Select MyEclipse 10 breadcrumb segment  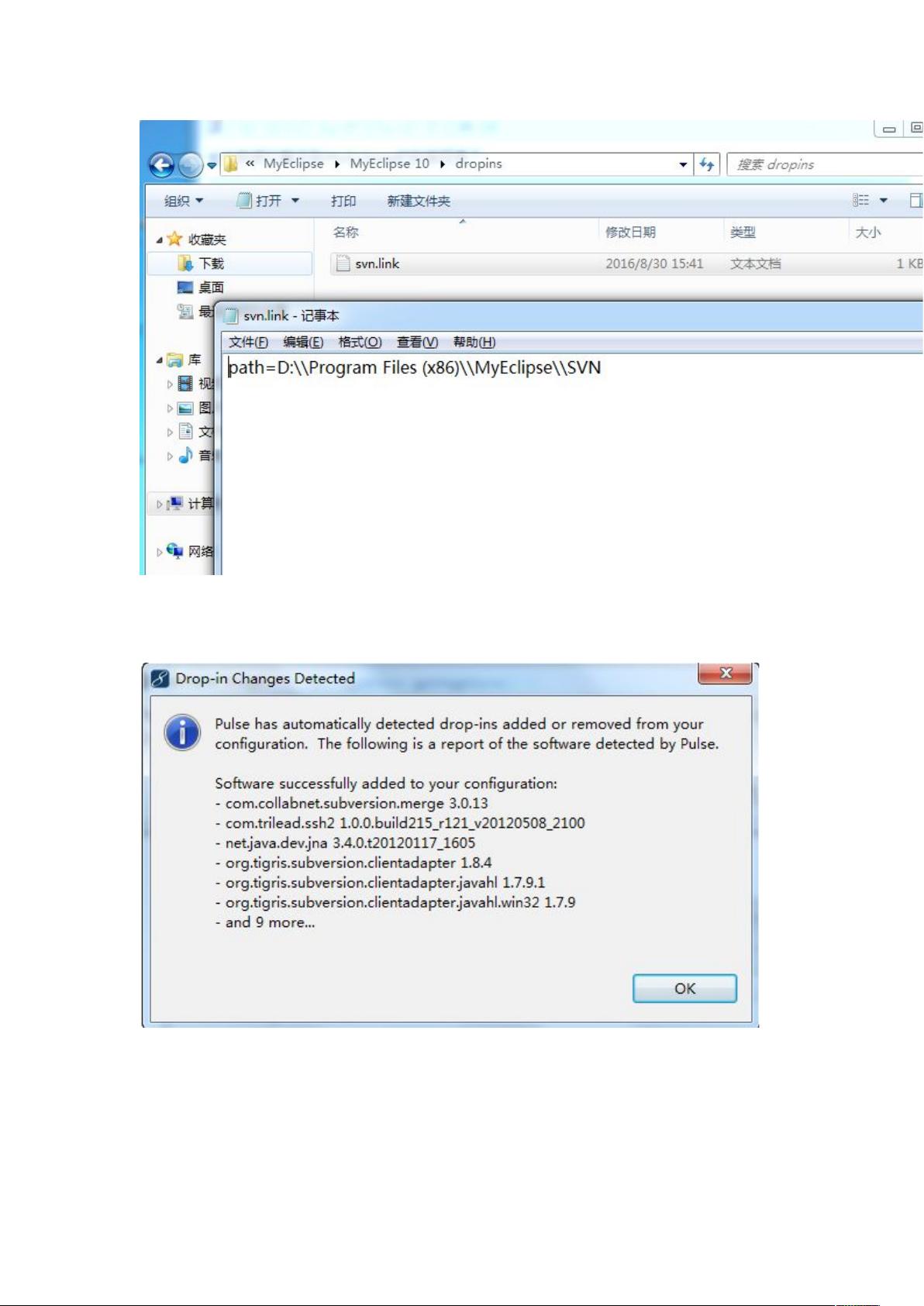coord(389,164)
